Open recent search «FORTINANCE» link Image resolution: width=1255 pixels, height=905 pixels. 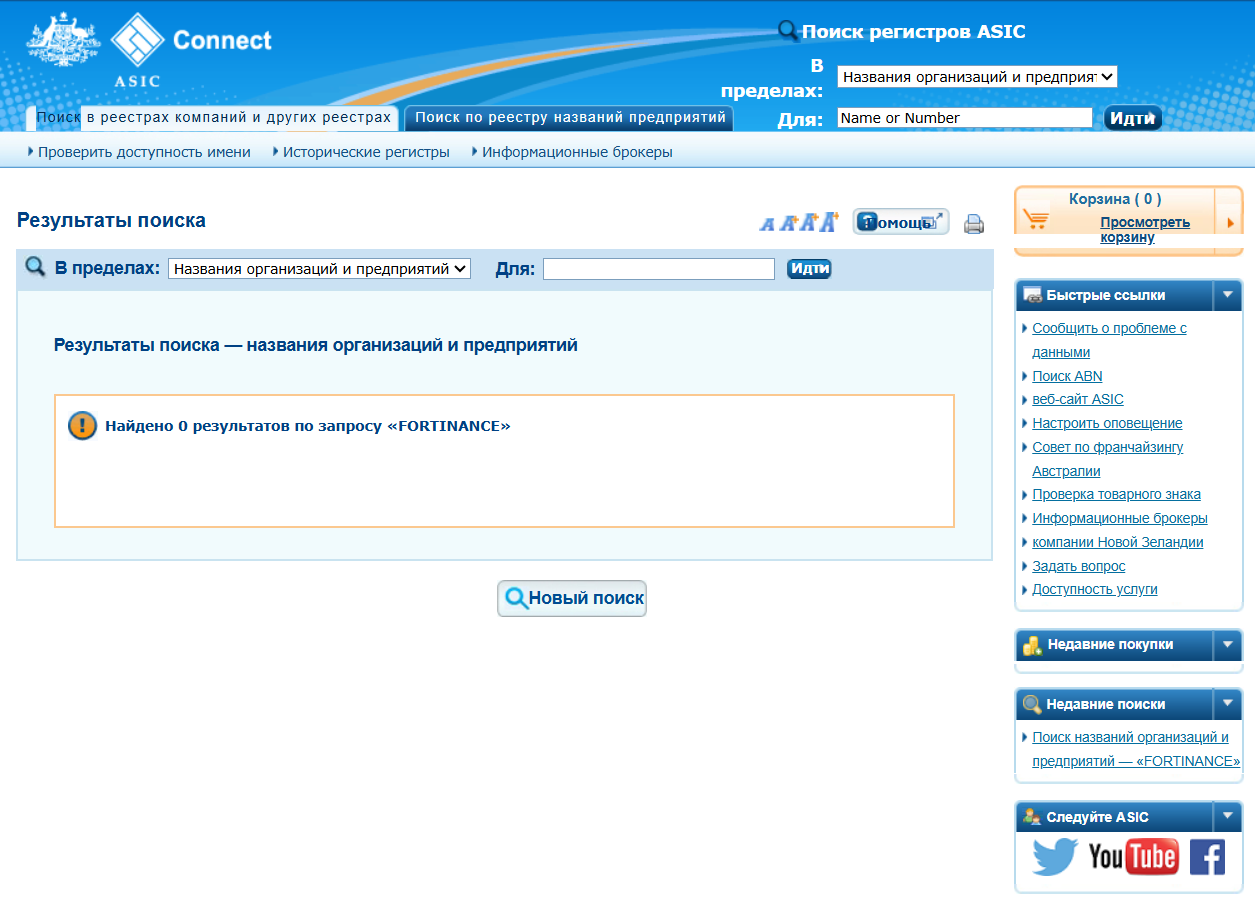click(x=1136, y=749)
